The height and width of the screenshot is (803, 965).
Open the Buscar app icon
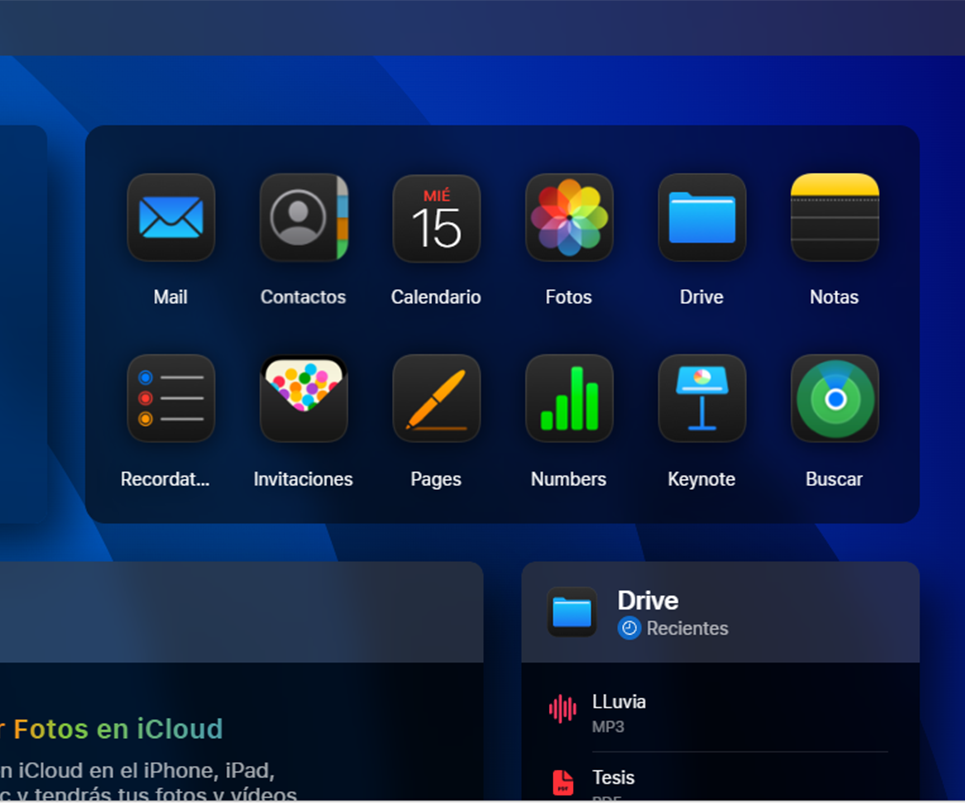coord(835,398)
